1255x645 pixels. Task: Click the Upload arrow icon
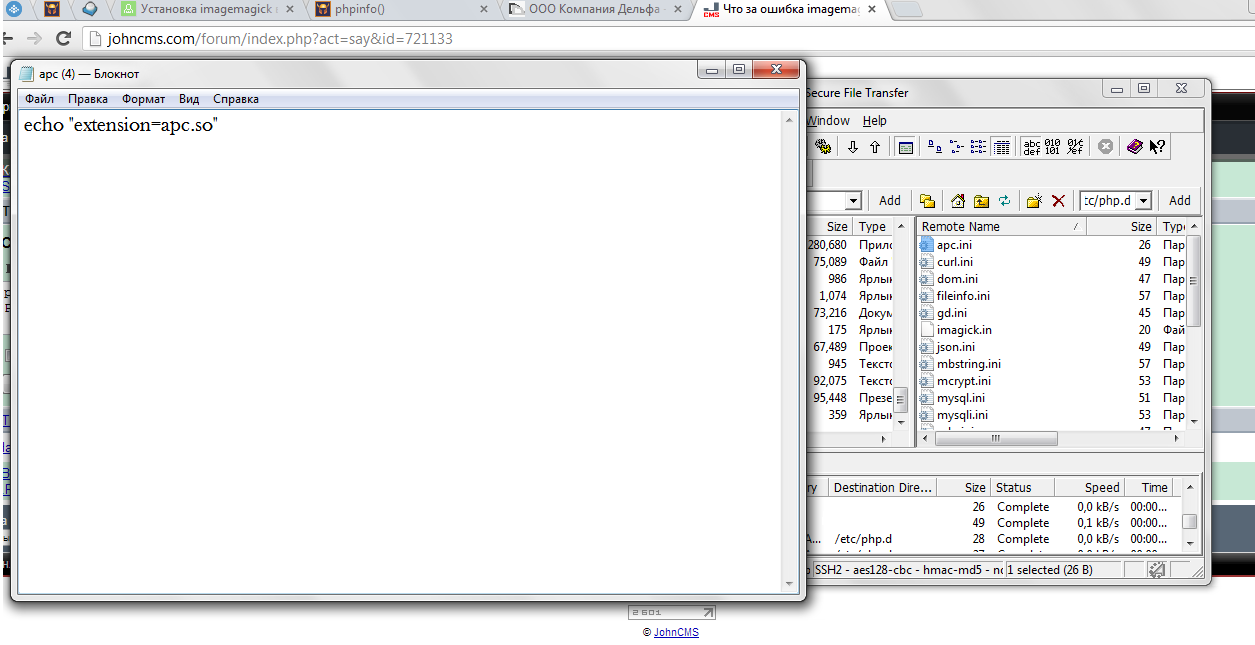click(875, 147)
